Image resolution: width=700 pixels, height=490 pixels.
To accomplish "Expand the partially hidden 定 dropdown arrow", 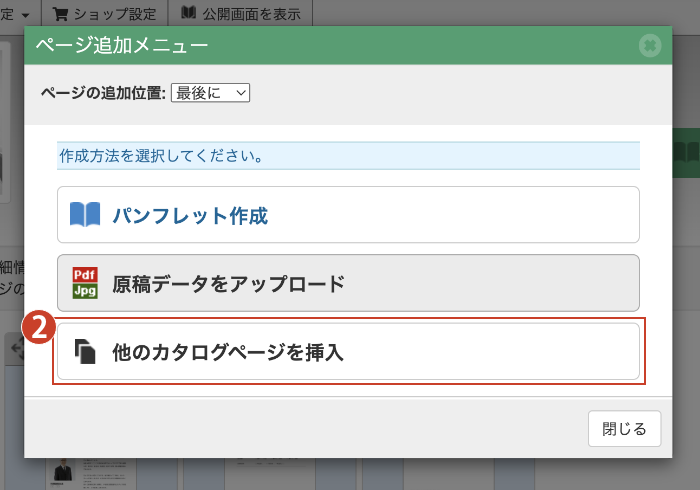I will pos(23,13).
